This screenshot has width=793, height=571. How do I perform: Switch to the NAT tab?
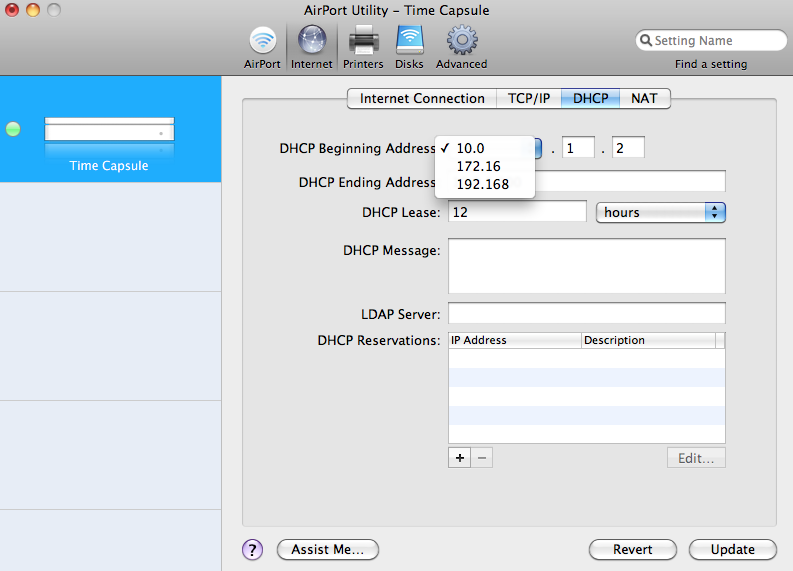pyautogui.click(x=644, y=99)
